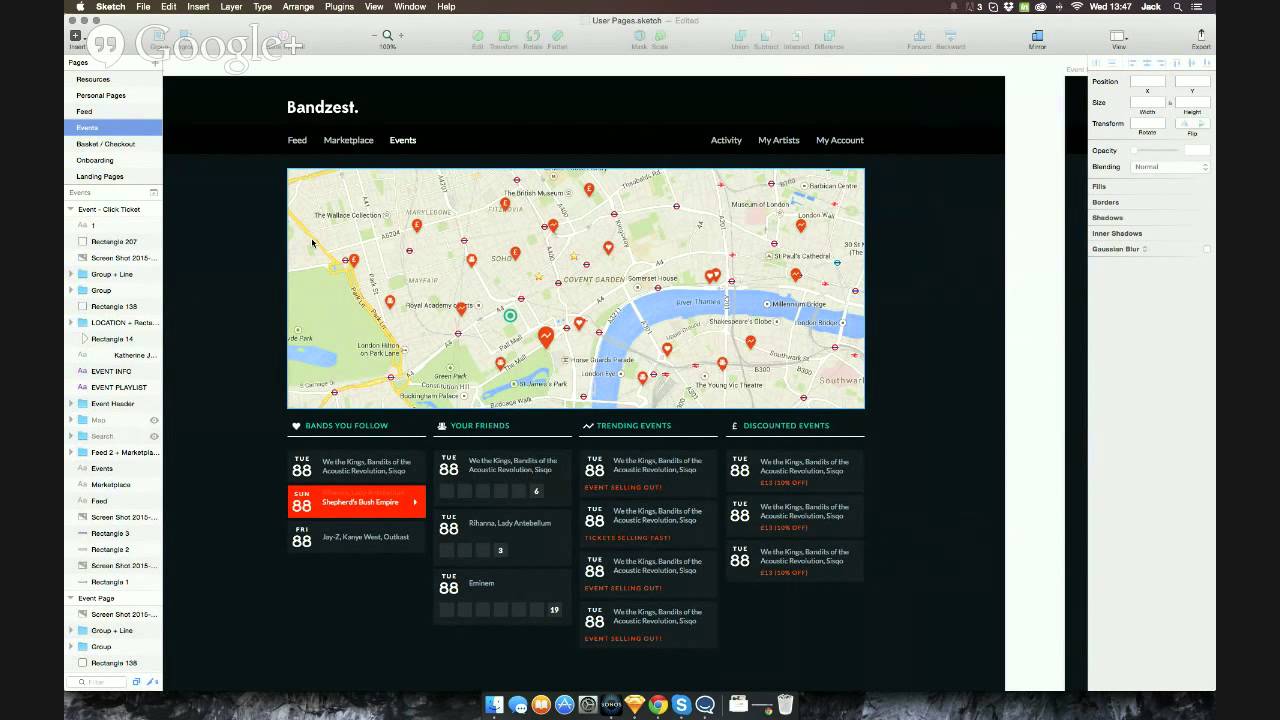Screen dimensions: 1280x720
Task: Click the layer Filter search field
Action: click(98, 682)
